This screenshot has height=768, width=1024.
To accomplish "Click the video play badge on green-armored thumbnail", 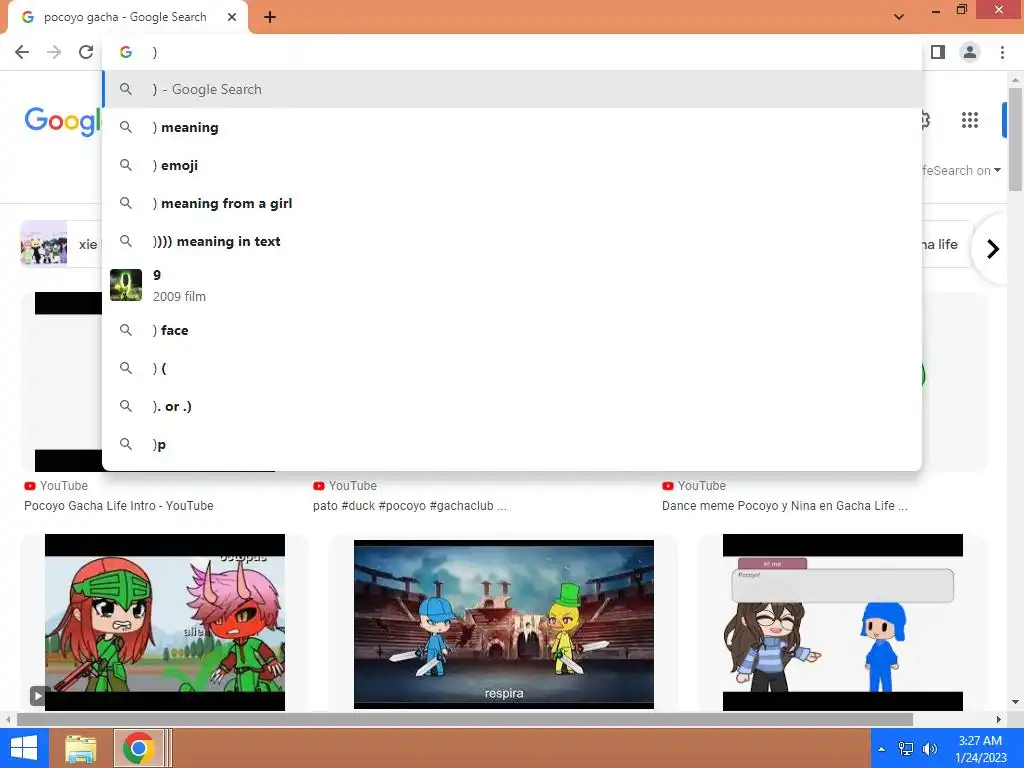I will point(38,696).
